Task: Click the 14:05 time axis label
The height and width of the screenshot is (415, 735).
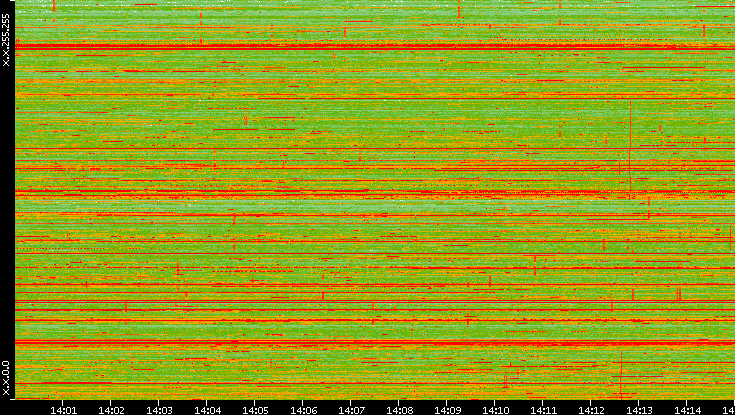Action: tap(255, 410)
